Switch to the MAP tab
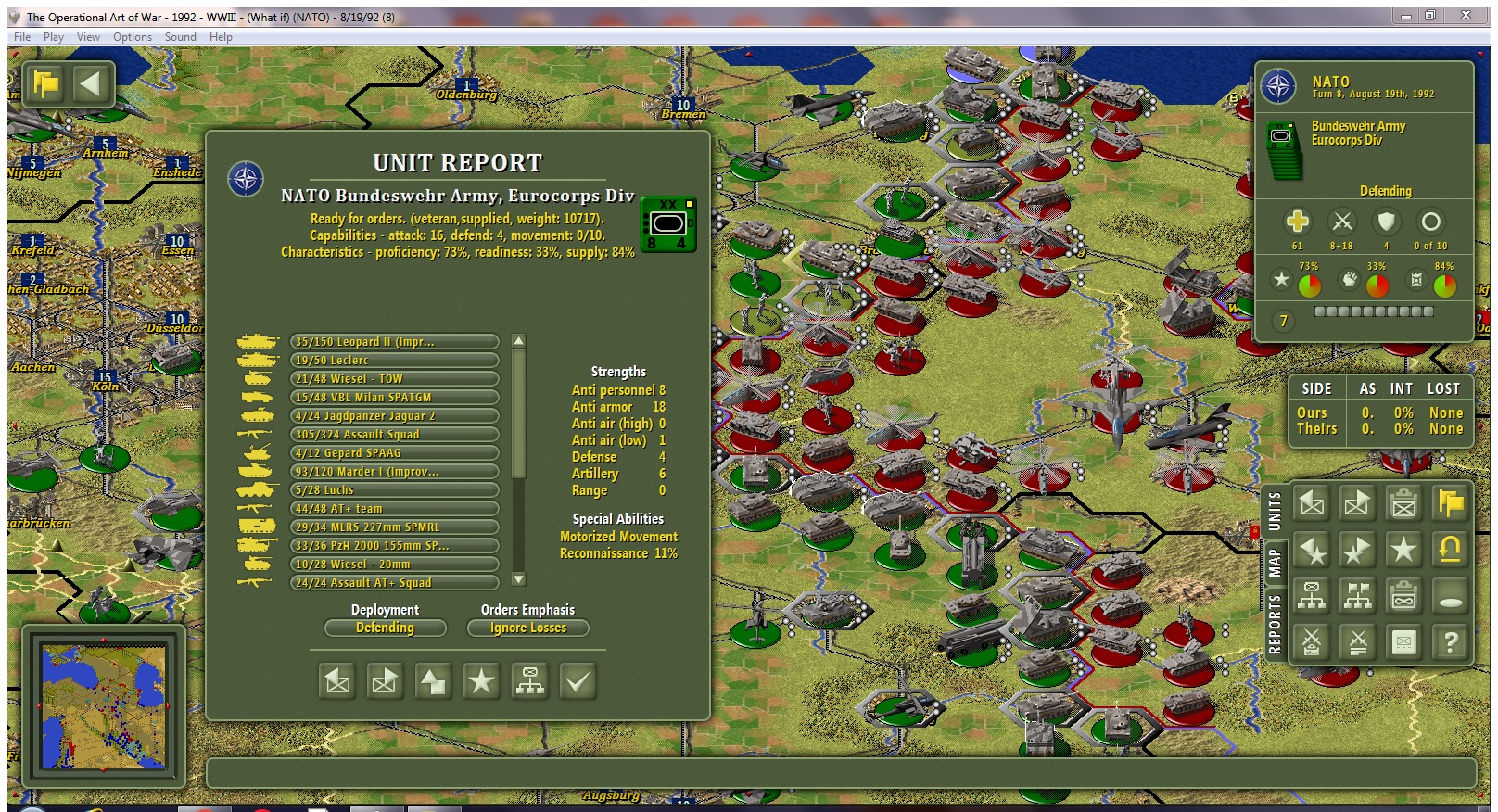 [1275, 562]
